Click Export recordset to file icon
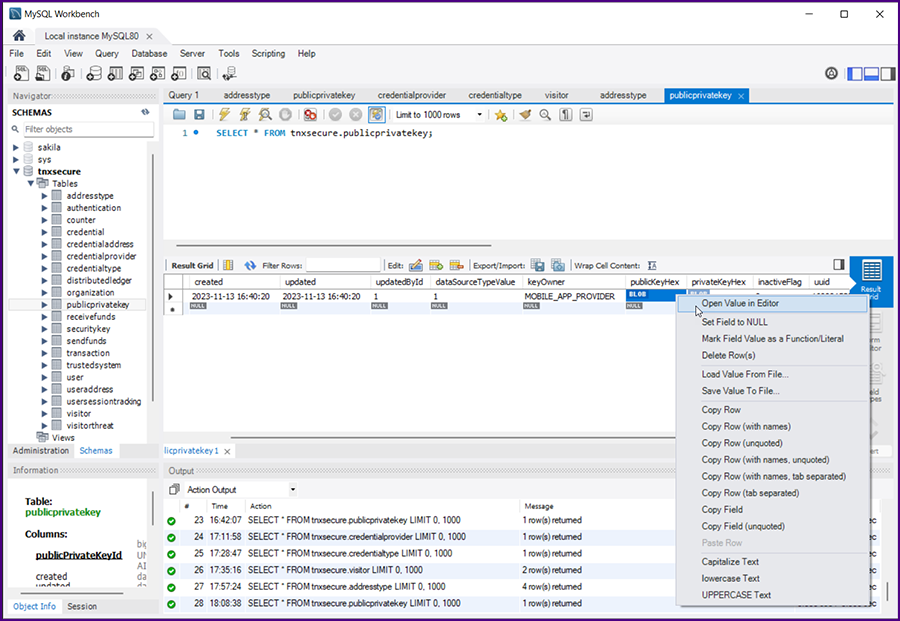Image resolution: width=900 pixels, height=621 pixels. tap(538, 265)
